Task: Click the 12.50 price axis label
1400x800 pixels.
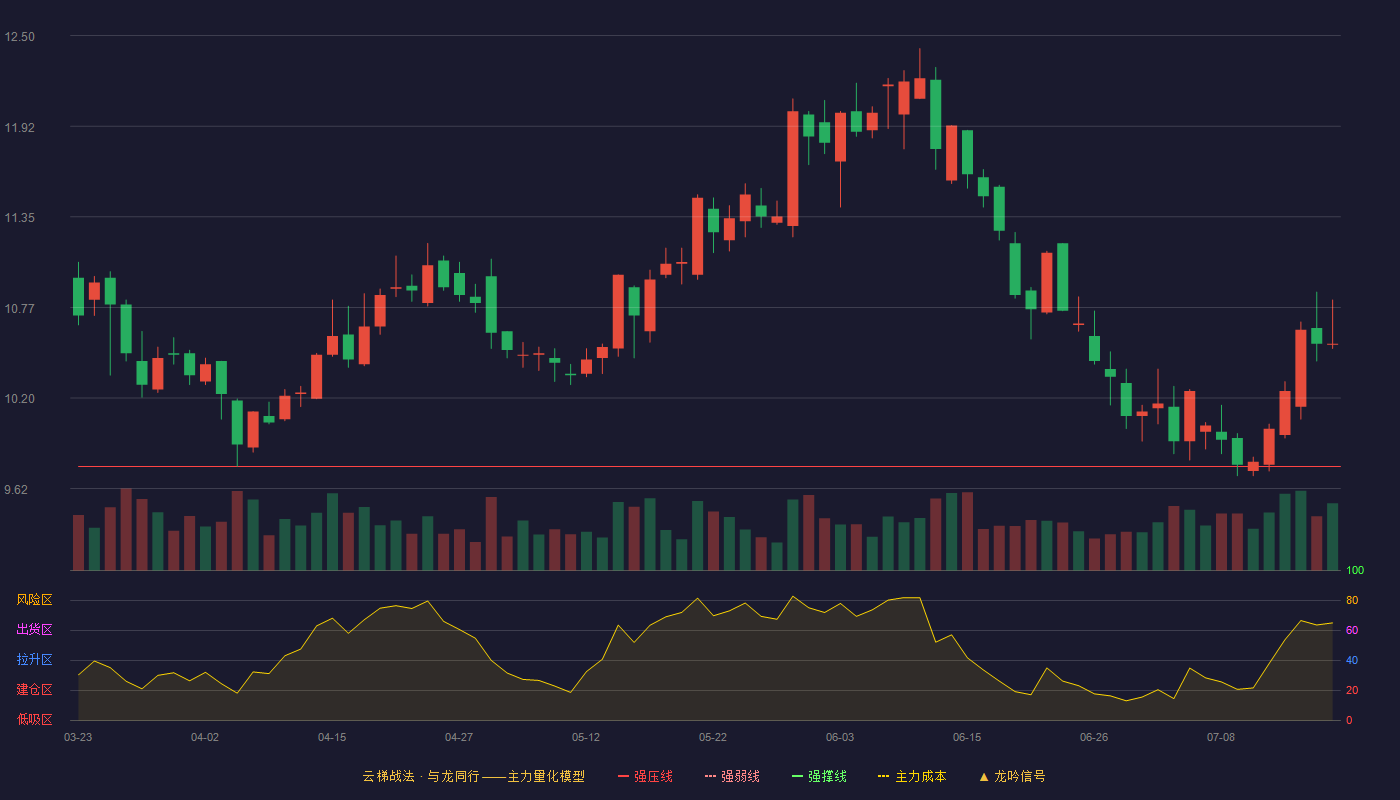Action: point(19,37)
